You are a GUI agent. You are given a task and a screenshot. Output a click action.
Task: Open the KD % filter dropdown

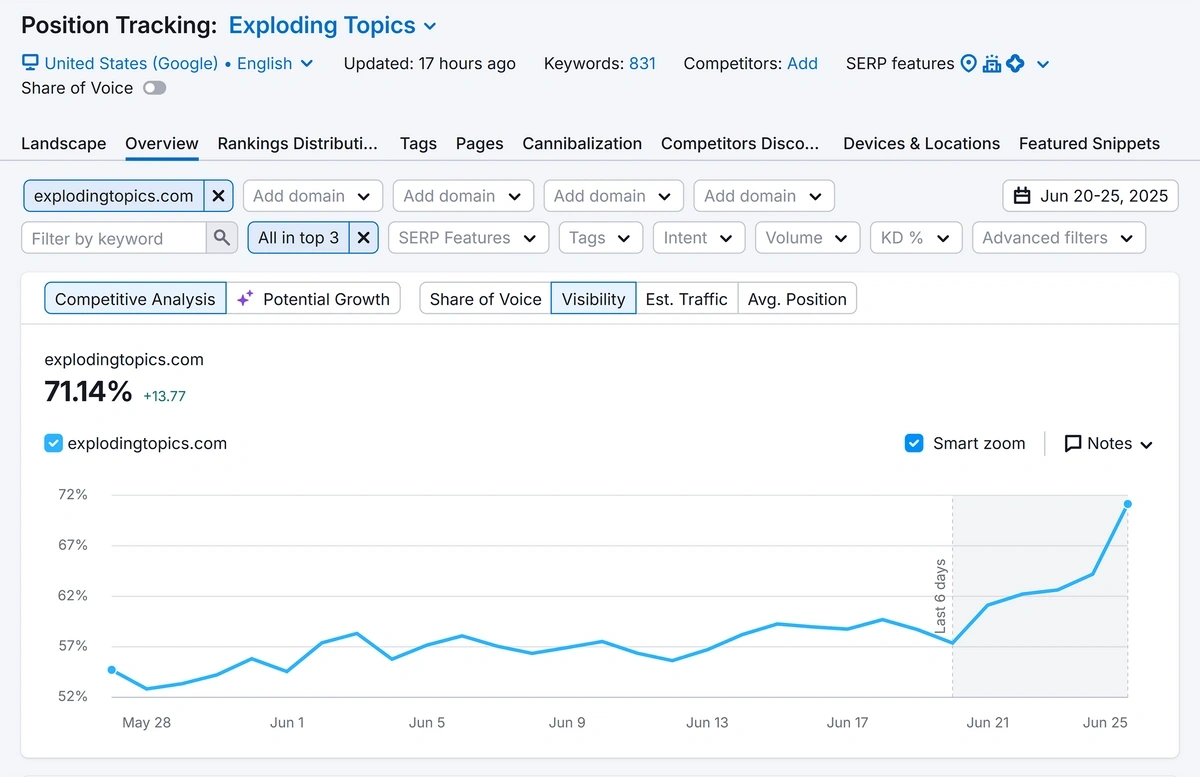tap(916, 238)
